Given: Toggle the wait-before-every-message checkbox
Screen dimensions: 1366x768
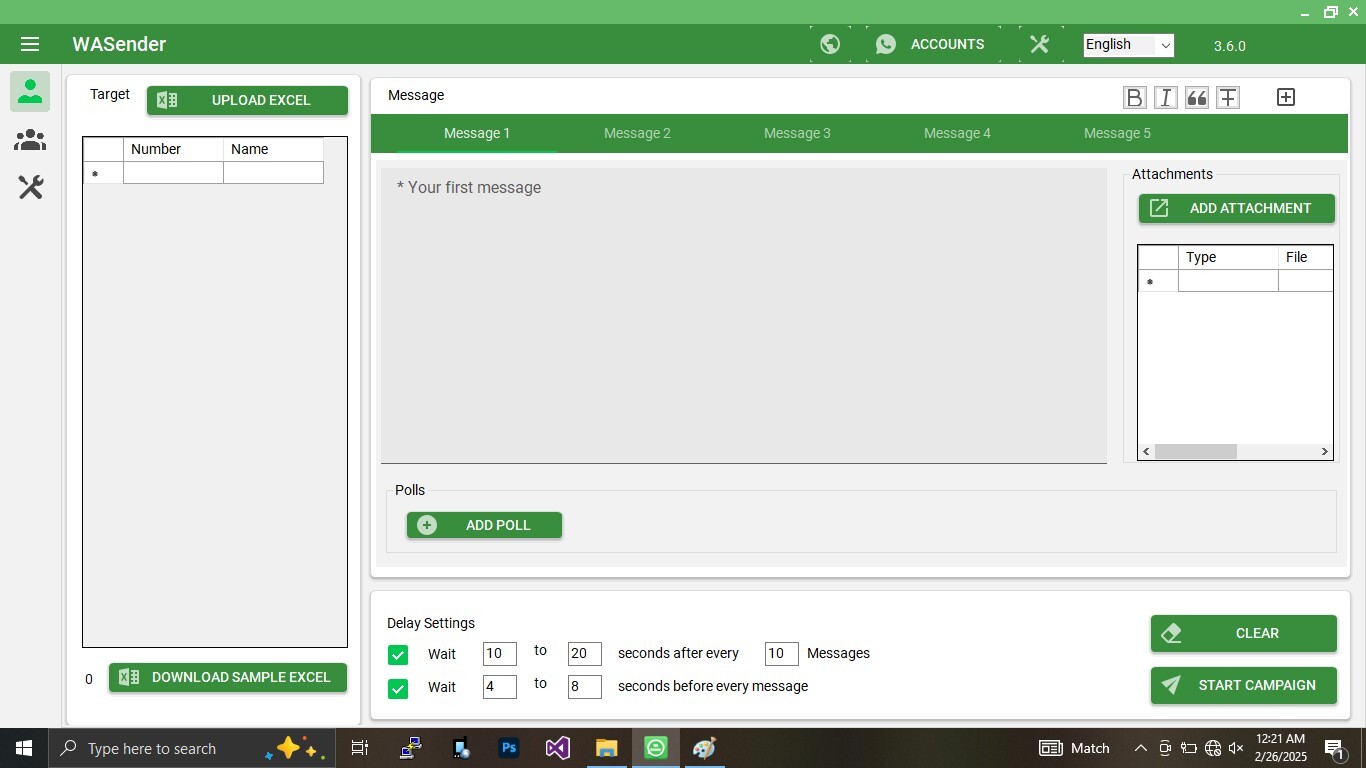Looking at the screenshot, I should point(398,689).
